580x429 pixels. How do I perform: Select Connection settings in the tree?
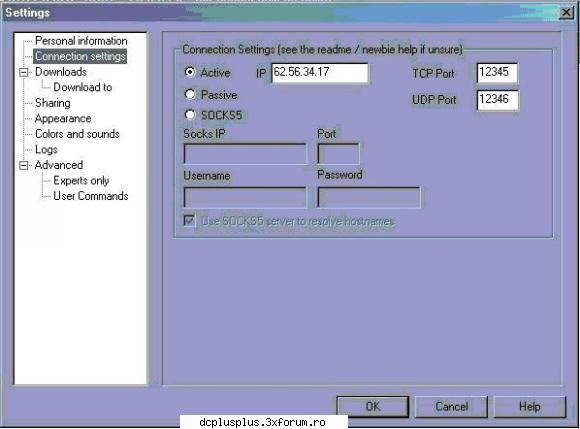click(80, 56)
